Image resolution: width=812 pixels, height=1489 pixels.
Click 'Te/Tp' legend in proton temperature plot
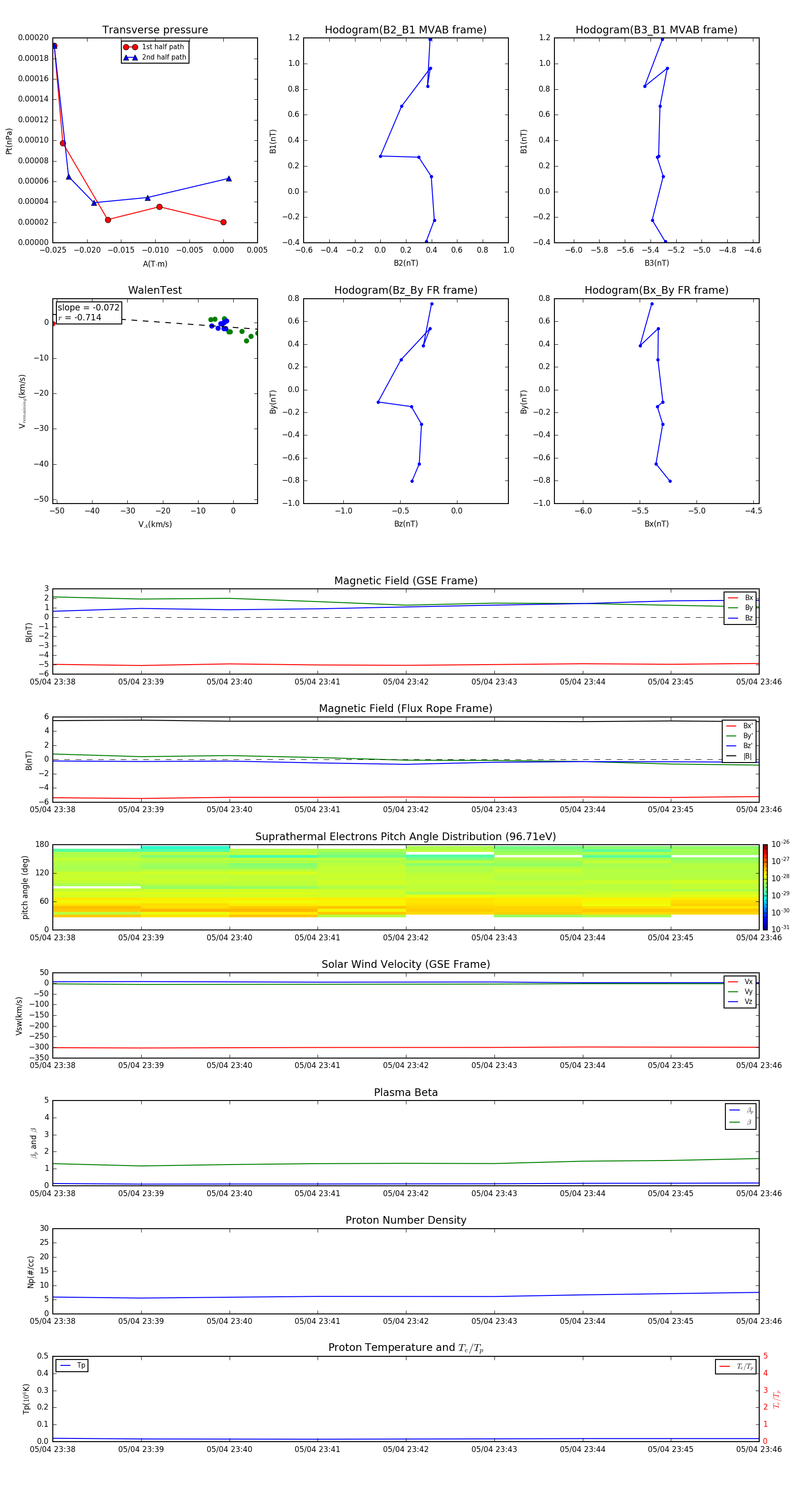coord(736,1366)
